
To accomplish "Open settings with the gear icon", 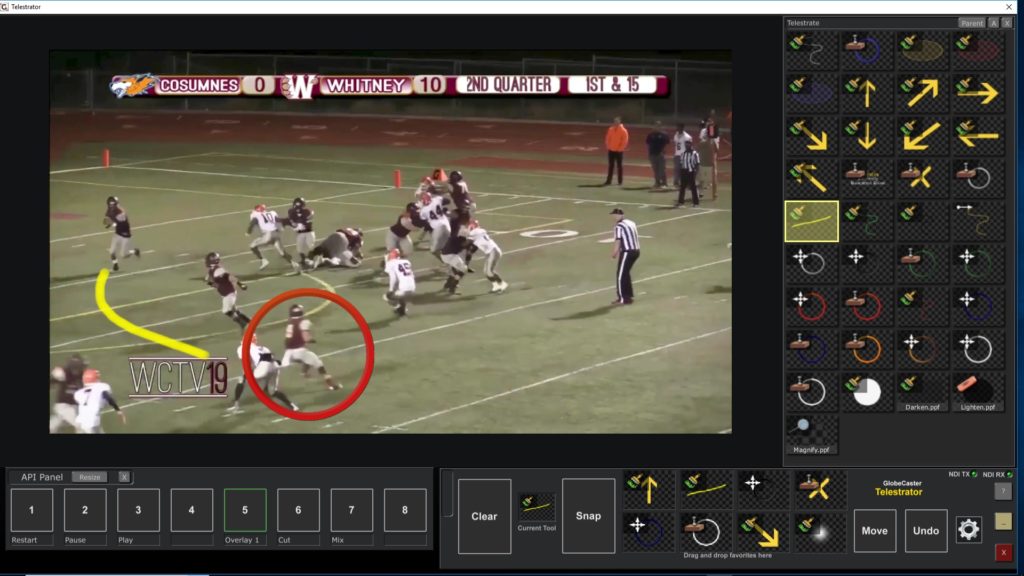I will point(968,530).
